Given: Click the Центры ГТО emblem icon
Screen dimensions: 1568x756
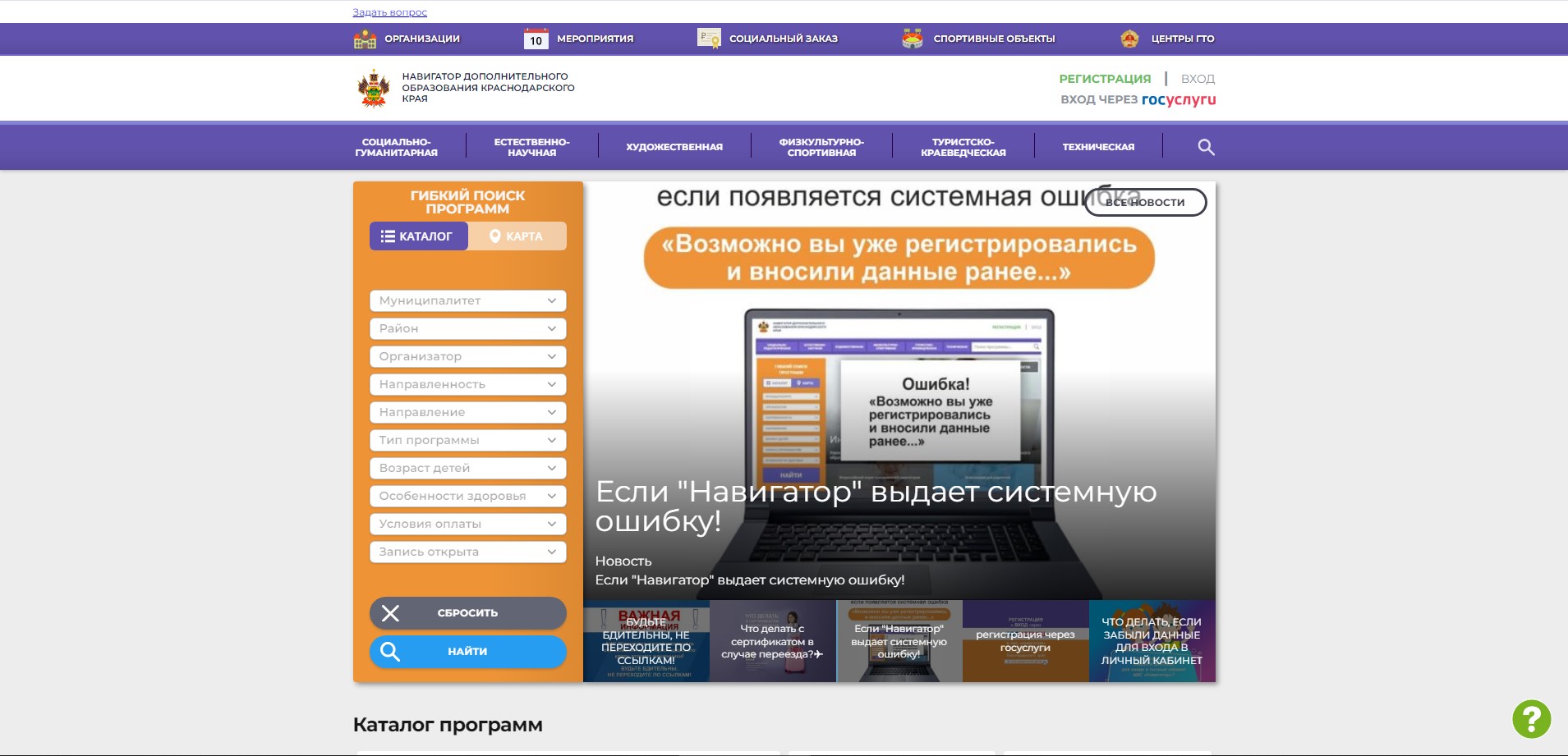Looking at the screenshot, I should click(1130, 39).
